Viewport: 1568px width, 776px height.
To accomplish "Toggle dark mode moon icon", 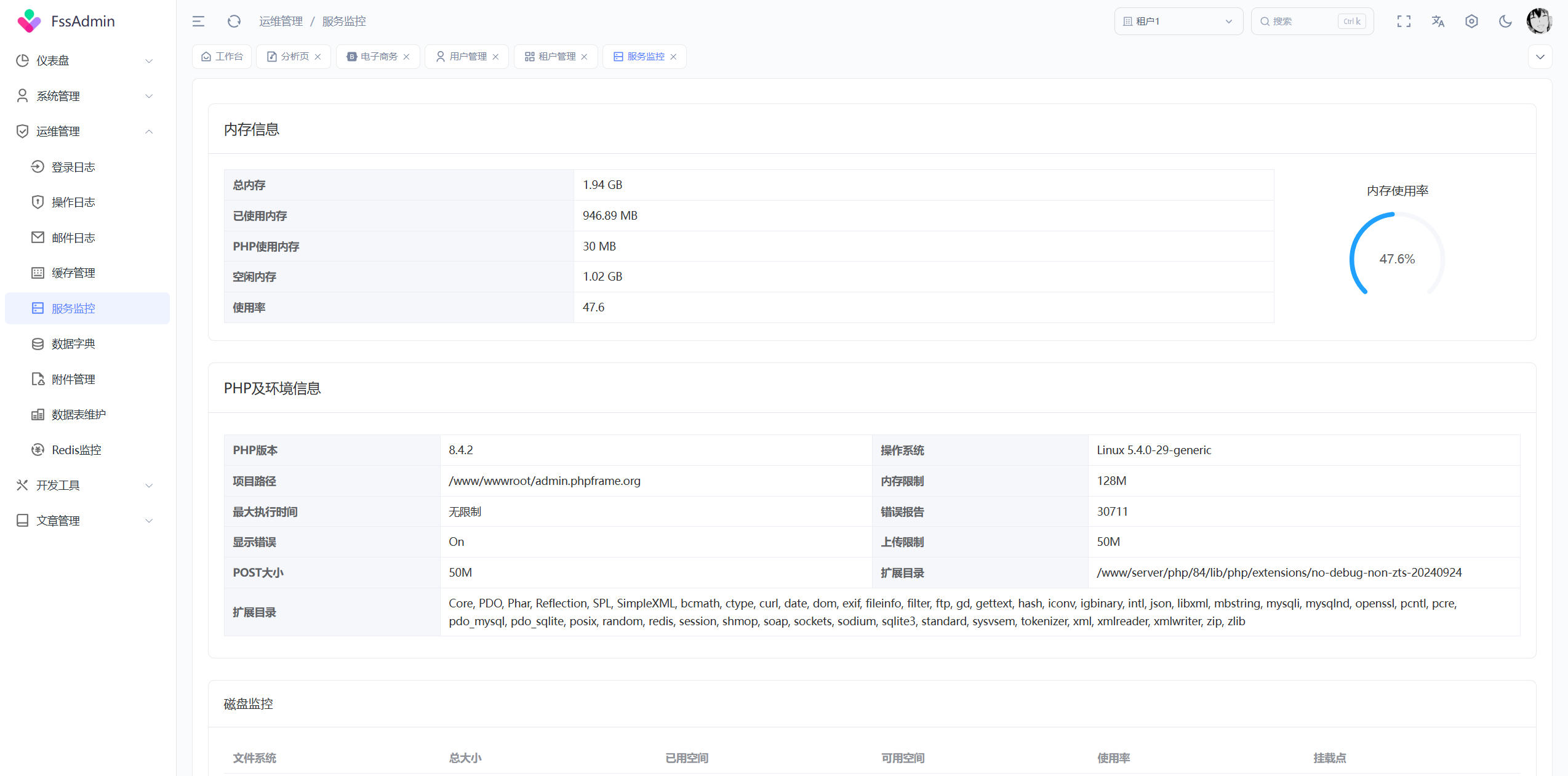I will 1505,22.
